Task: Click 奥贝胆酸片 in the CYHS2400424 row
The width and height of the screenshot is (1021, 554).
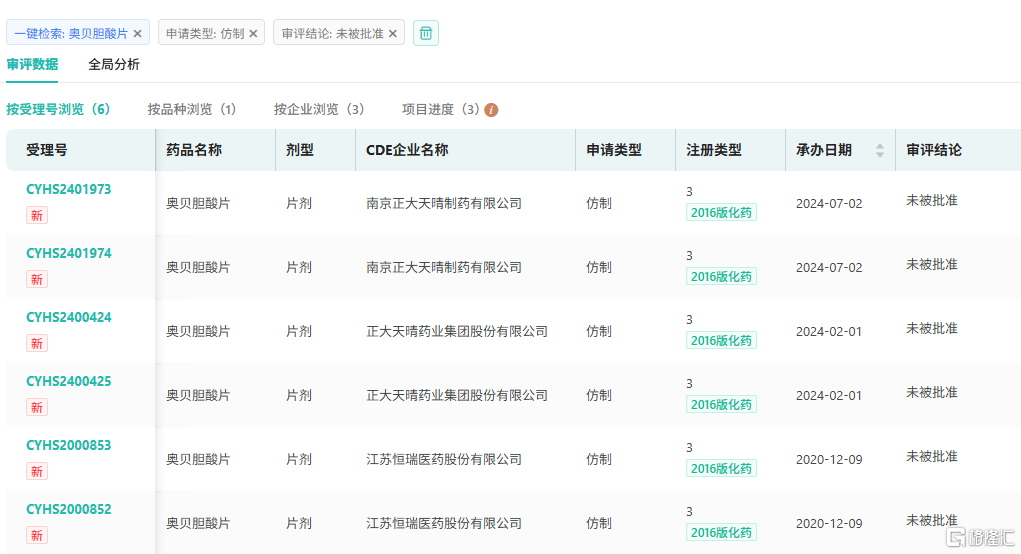Action: (x=198, y=331)
